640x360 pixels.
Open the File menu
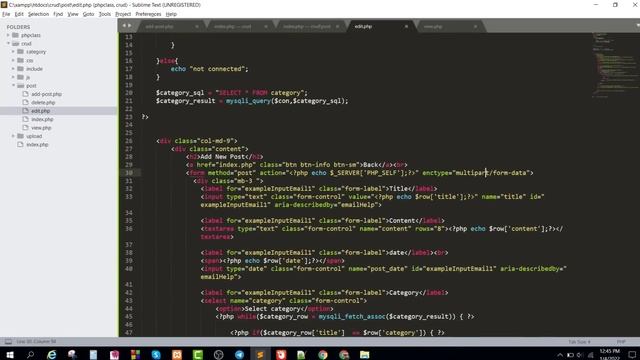pyautogui.click(x=6, y=14)
